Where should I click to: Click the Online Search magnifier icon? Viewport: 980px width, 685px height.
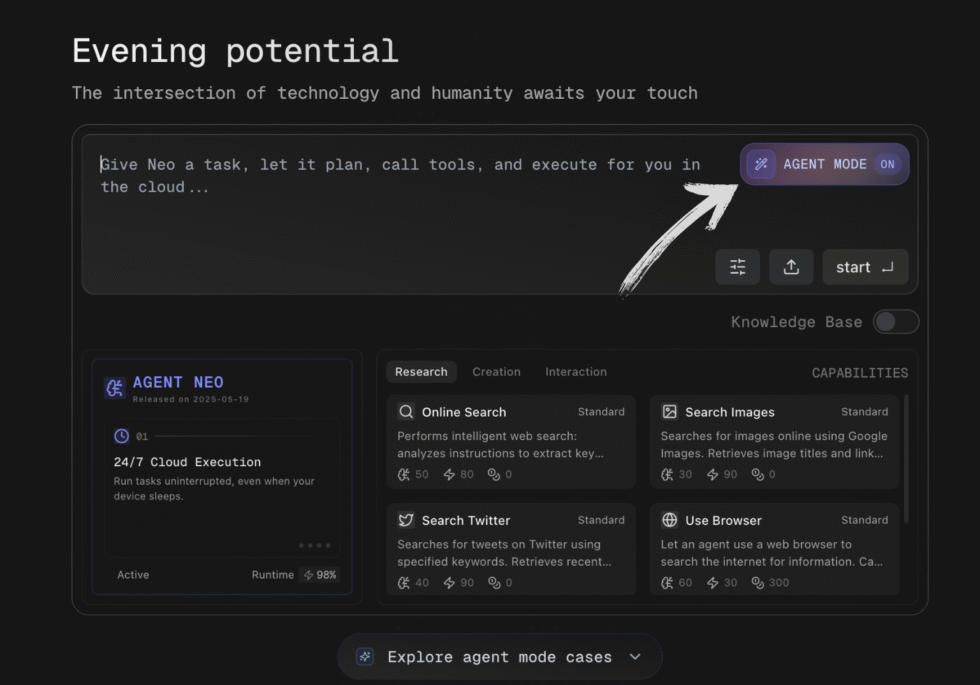406,412
